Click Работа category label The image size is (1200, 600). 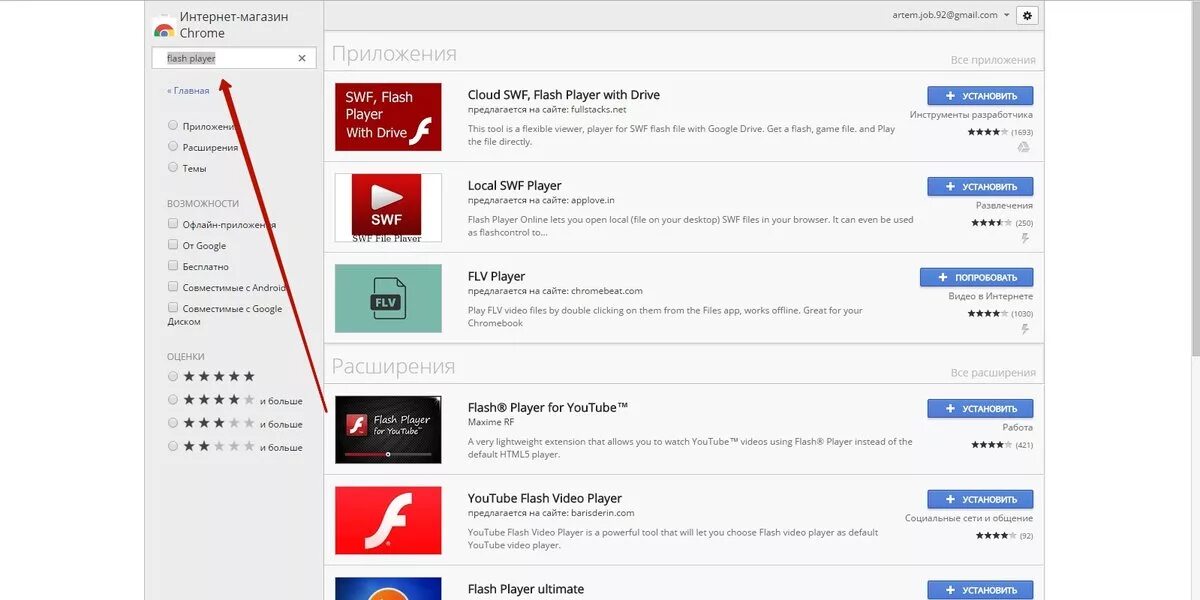pos(1017,427)
